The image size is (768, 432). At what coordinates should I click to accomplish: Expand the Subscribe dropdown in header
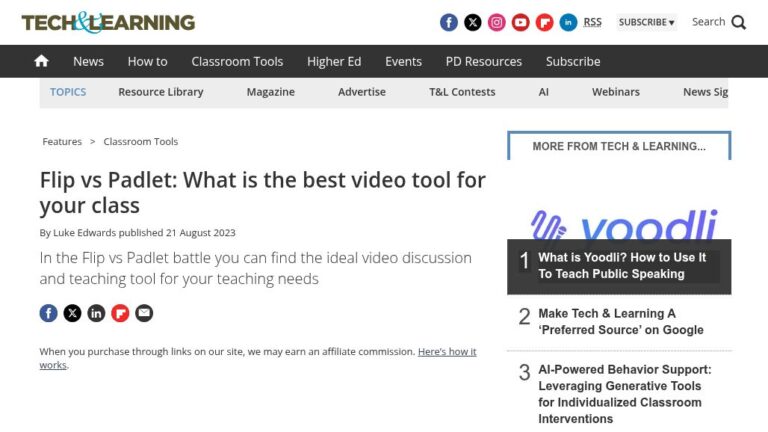[646, 22]
